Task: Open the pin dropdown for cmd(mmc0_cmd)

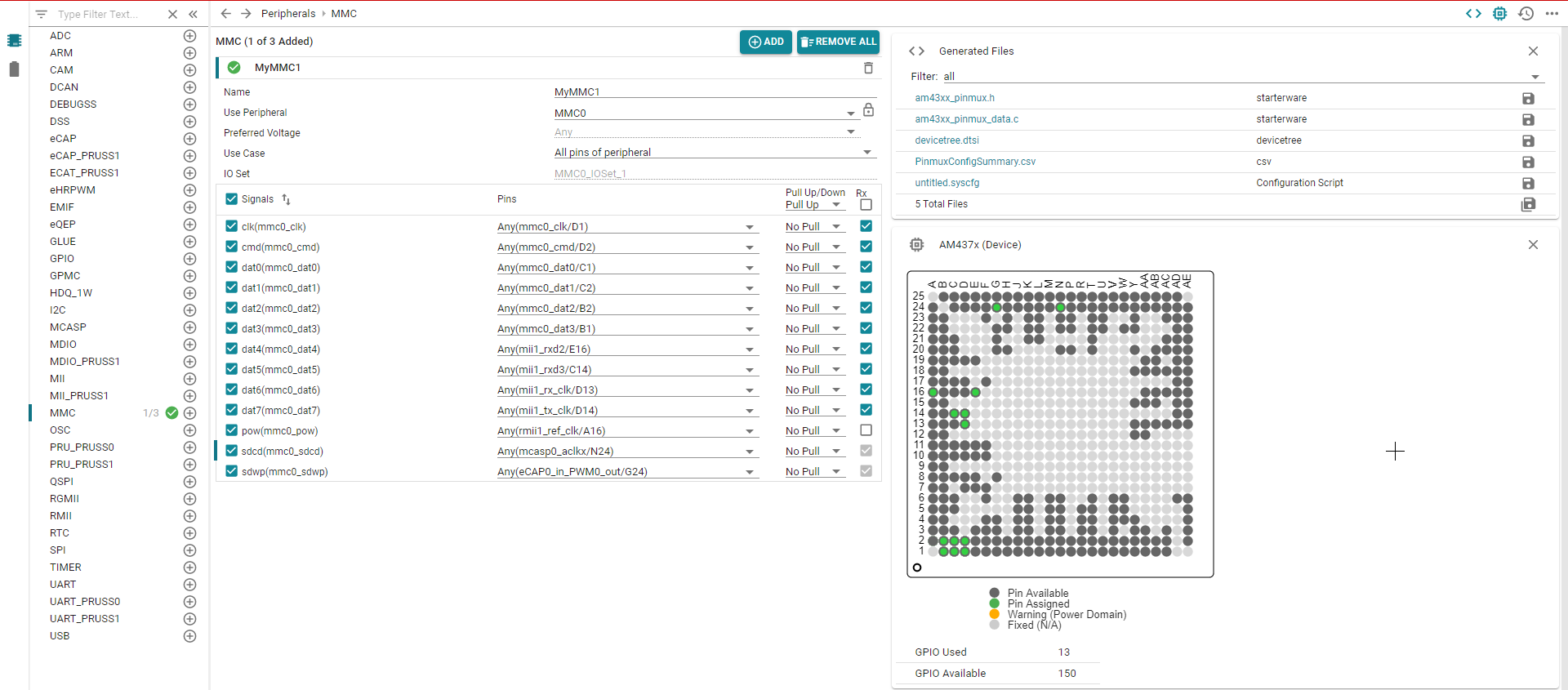Action: (x=749, y=247)
